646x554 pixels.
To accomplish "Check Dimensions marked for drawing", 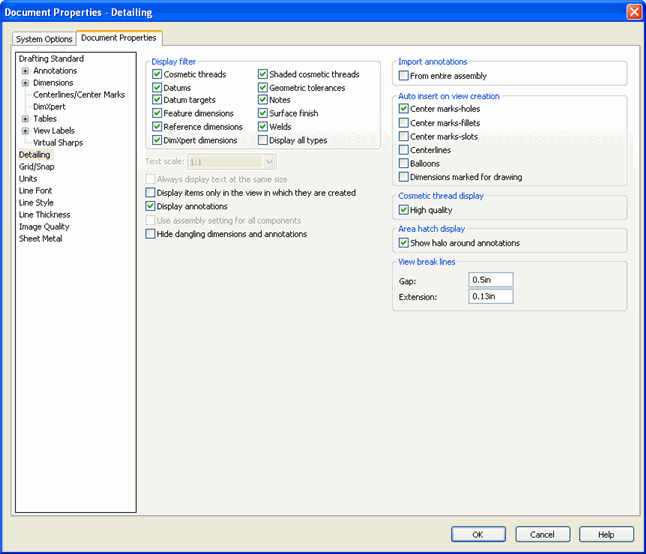I will coord(404,177).
